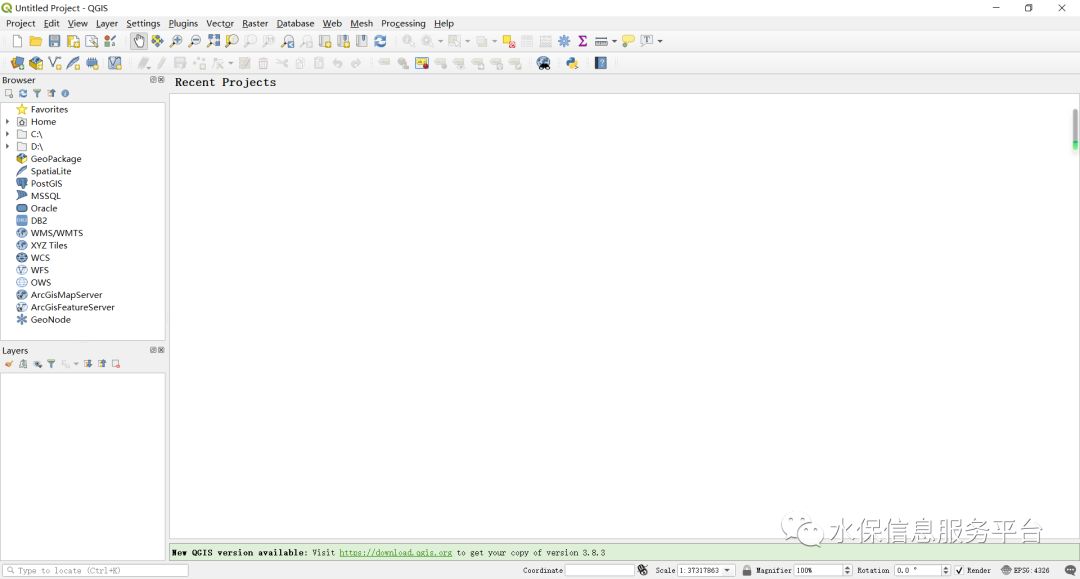Select PostGIS in the Browser tree
Screen dimensions: 1080x579
46,184
